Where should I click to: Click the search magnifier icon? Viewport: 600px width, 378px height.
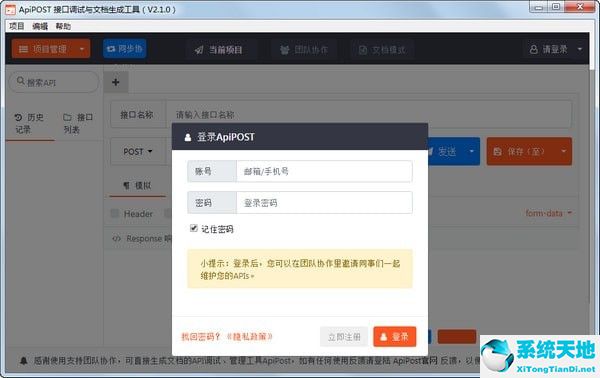tap(21, 81)
